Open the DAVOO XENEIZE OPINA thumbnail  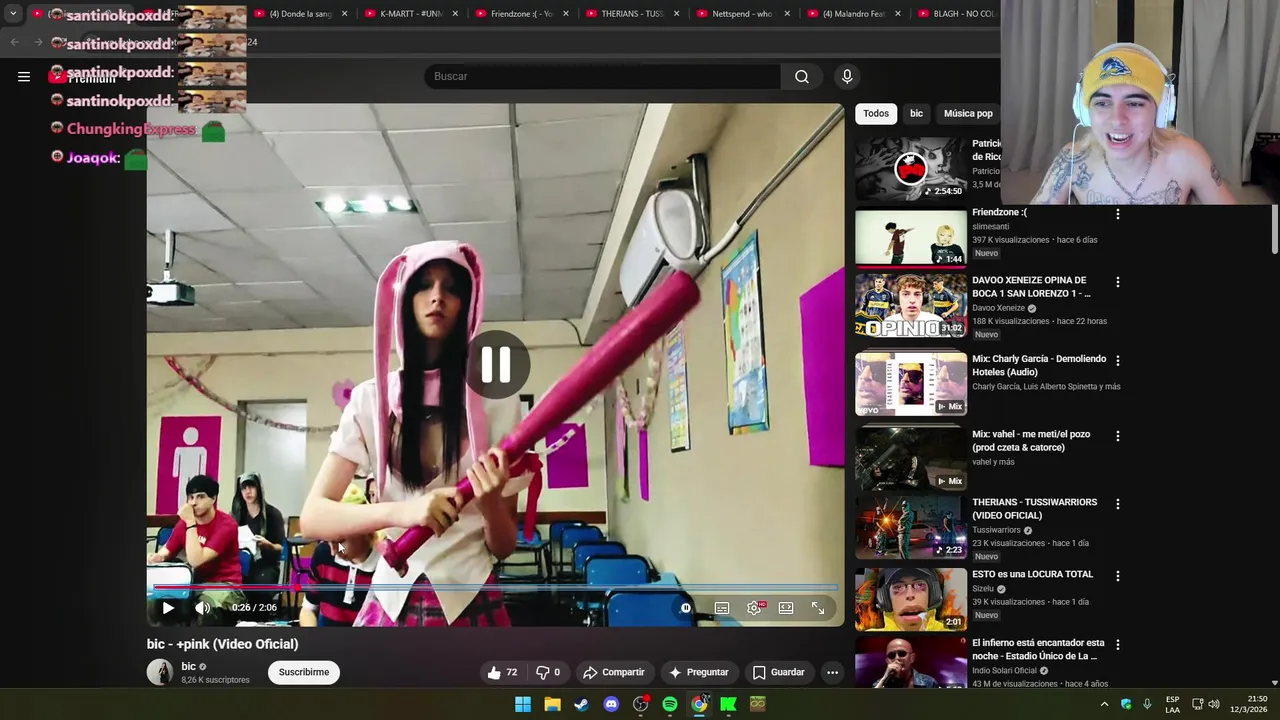911,306
